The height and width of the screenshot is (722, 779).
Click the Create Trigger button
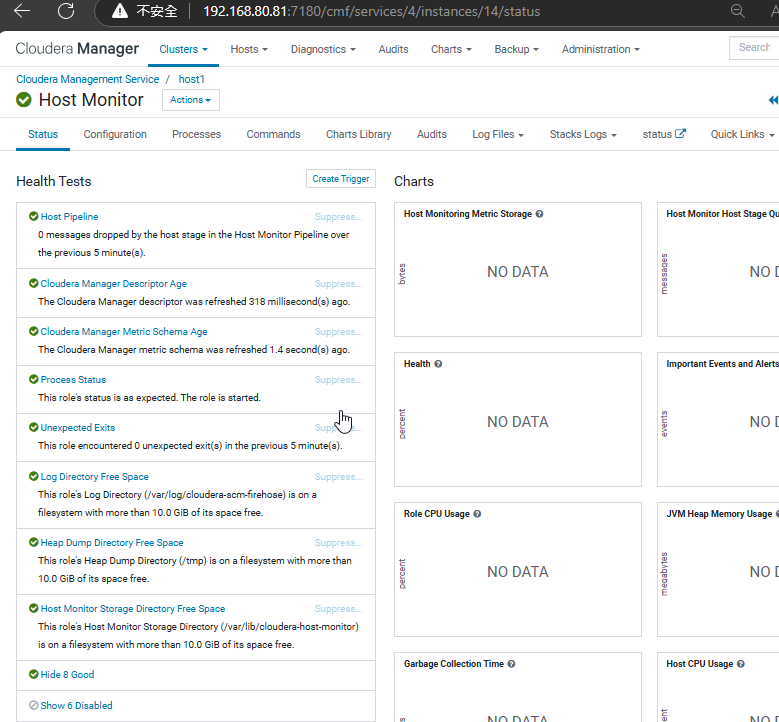341,179
